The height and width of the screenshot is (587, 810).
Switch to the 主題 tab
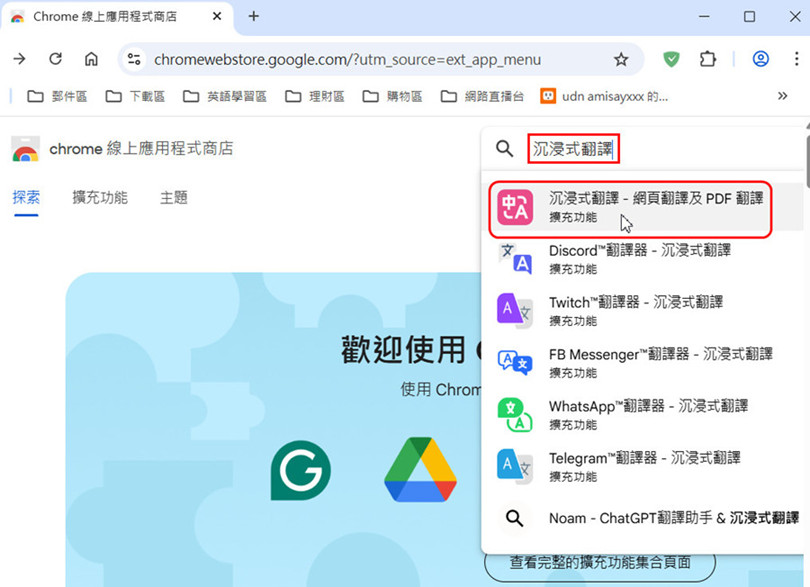coord(174,197)
